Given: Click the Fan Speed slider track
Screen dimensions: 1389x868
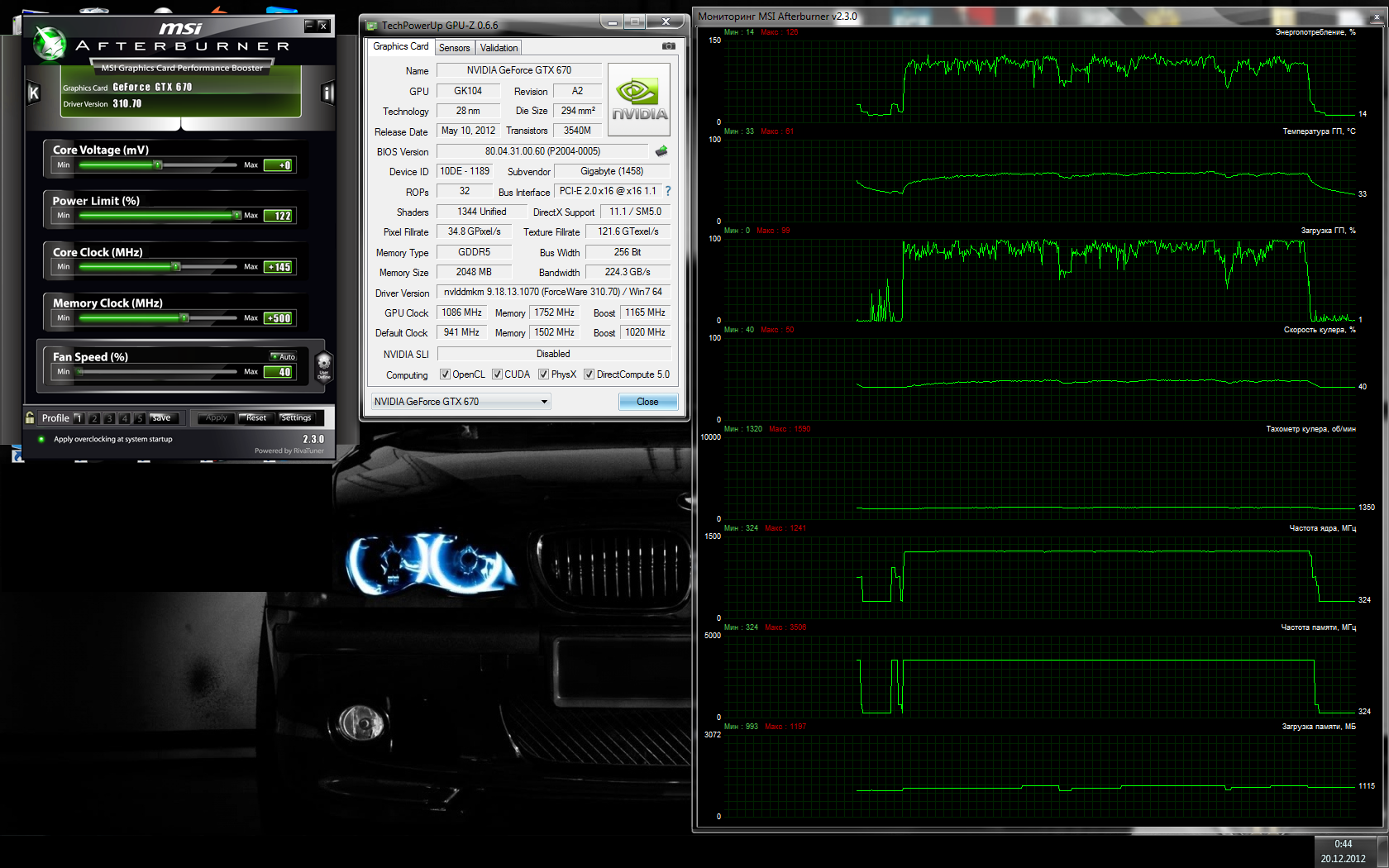Looking at the screenshot, I should [x=159, y=372].
